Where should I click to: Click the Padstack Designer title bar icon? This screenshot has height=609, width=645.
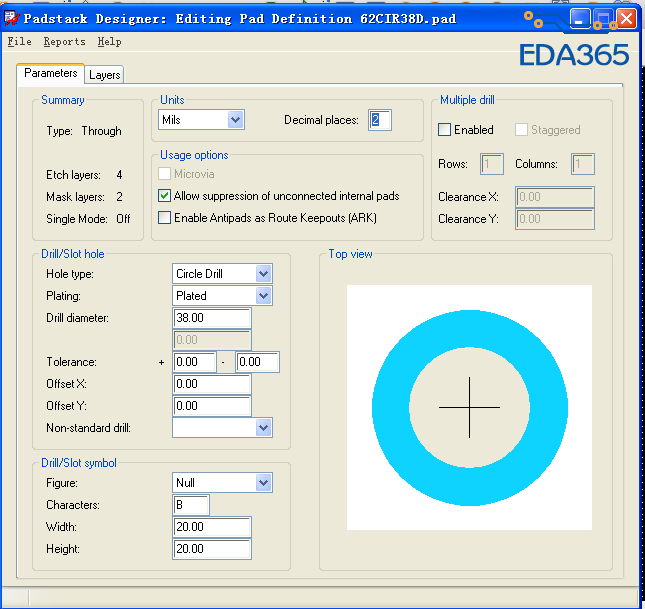click(12, 18)
